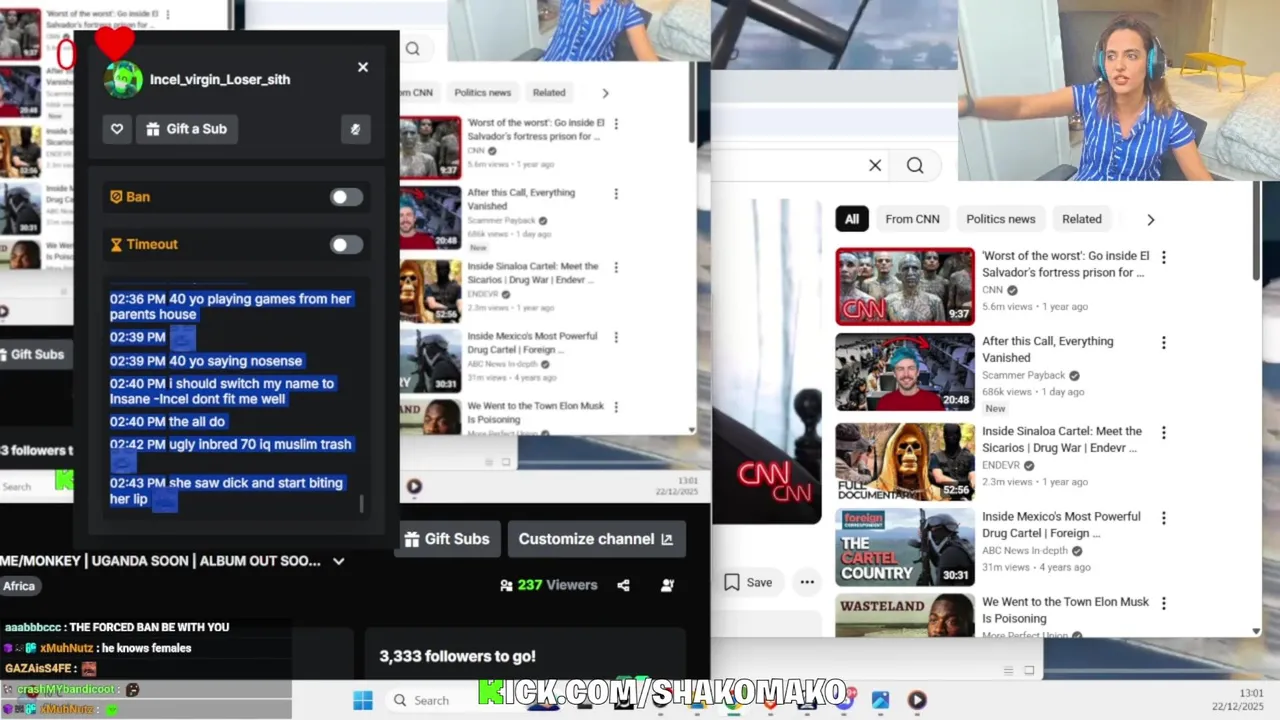Click play icon below small mirrored window
Screen dimensions: 1280x720
tap(414, 487)
